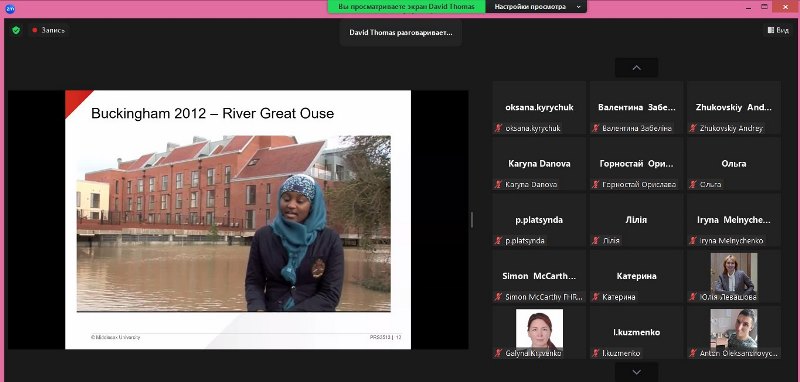Click muted mic icon of Катерина
Image resolution: width=800 pixels, height=382 pixels.
tap(595, 296)
